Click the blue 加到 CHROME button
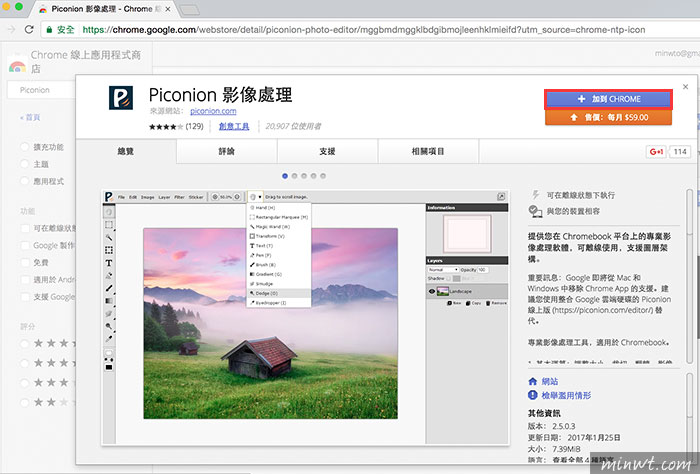The height and width of the screenshot is (474, 700). click(608, 99)
